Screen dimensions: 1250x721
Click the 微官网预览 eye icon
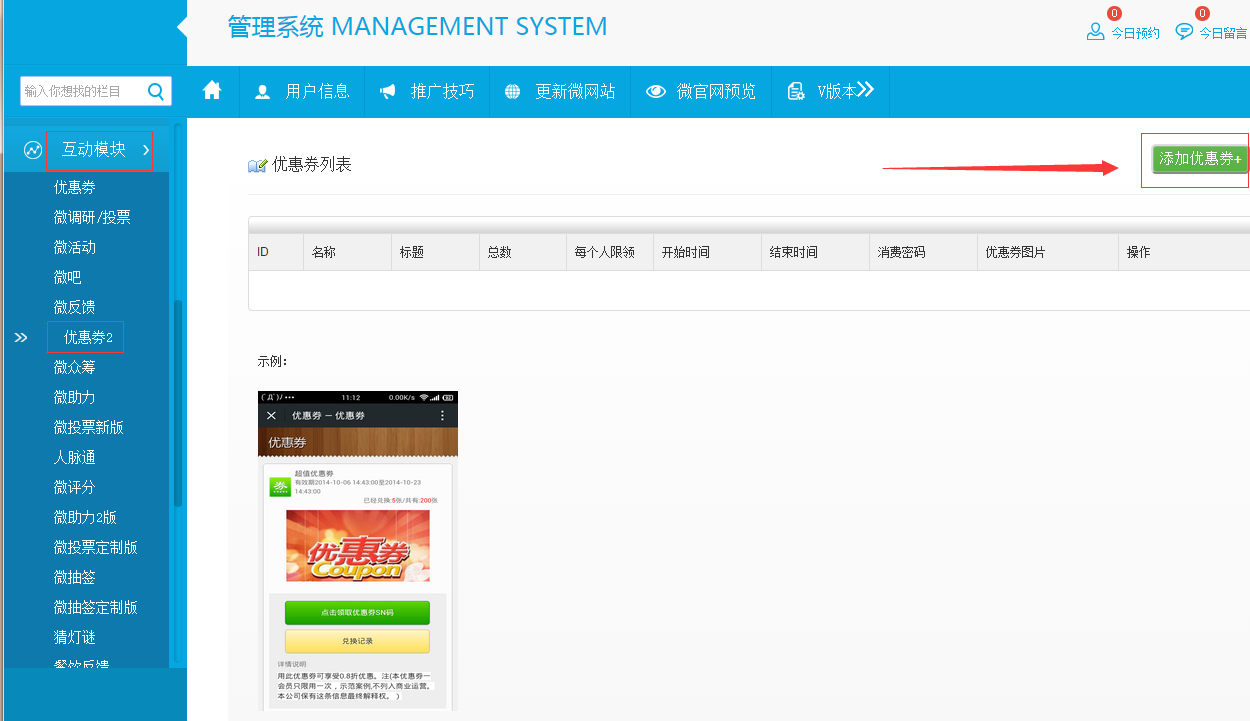pos(656,92)
